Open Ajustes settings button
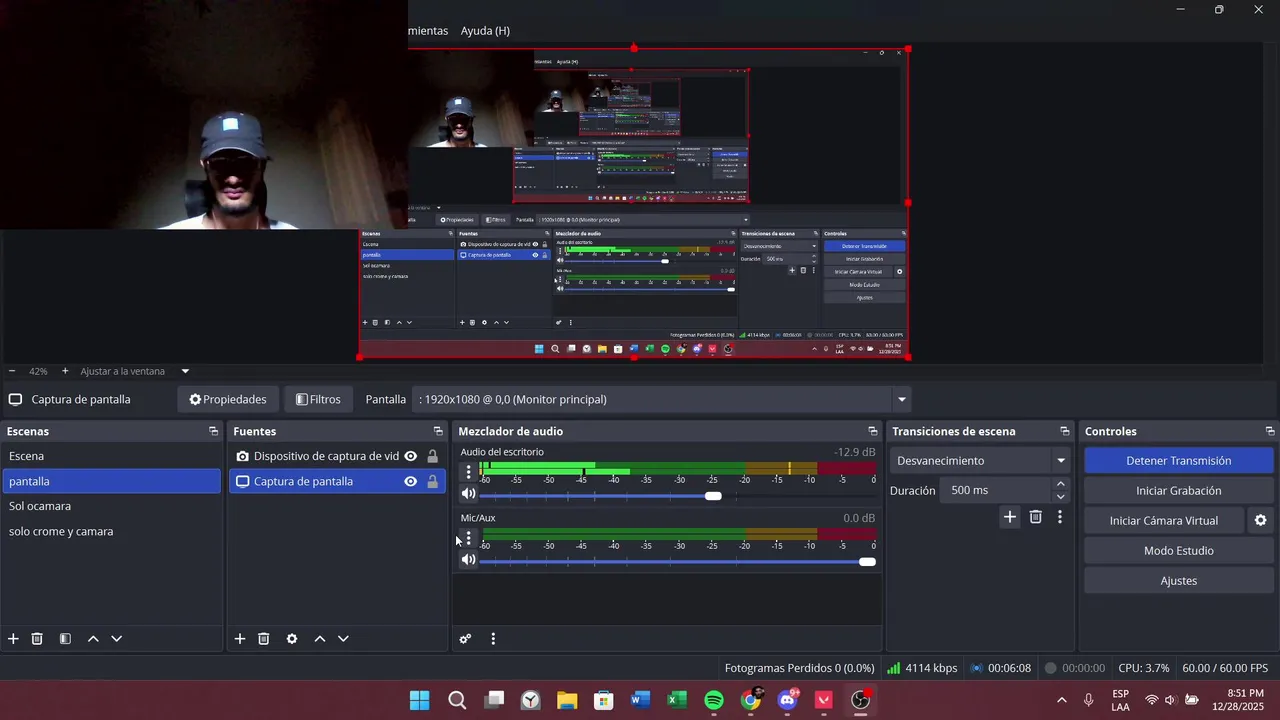Screen dimensions: 1280x720 point(1178,581)
